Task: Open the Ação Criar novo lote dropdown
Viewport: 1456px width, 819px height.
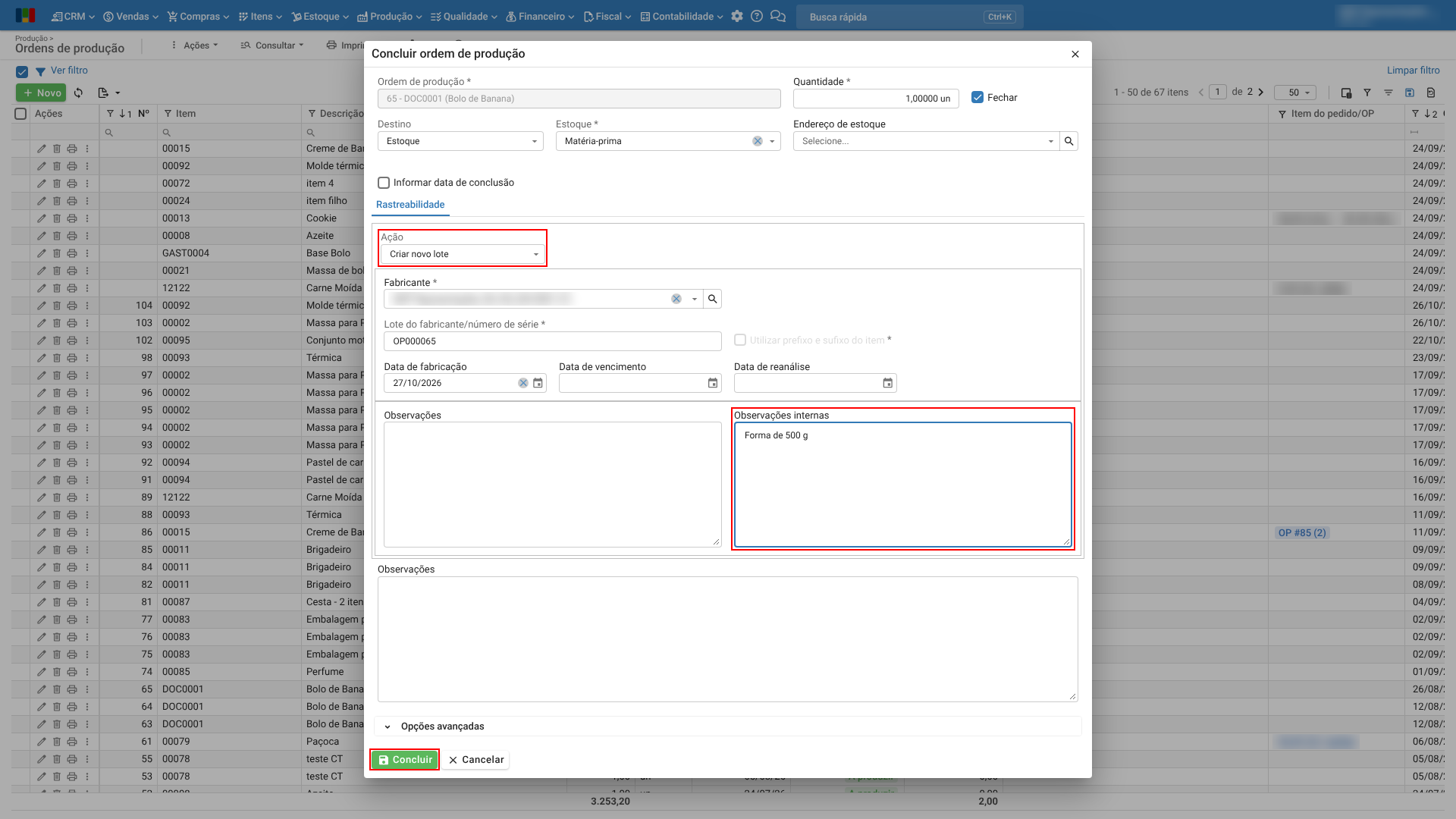Action: pyautogui.click(x=463, y=254)
